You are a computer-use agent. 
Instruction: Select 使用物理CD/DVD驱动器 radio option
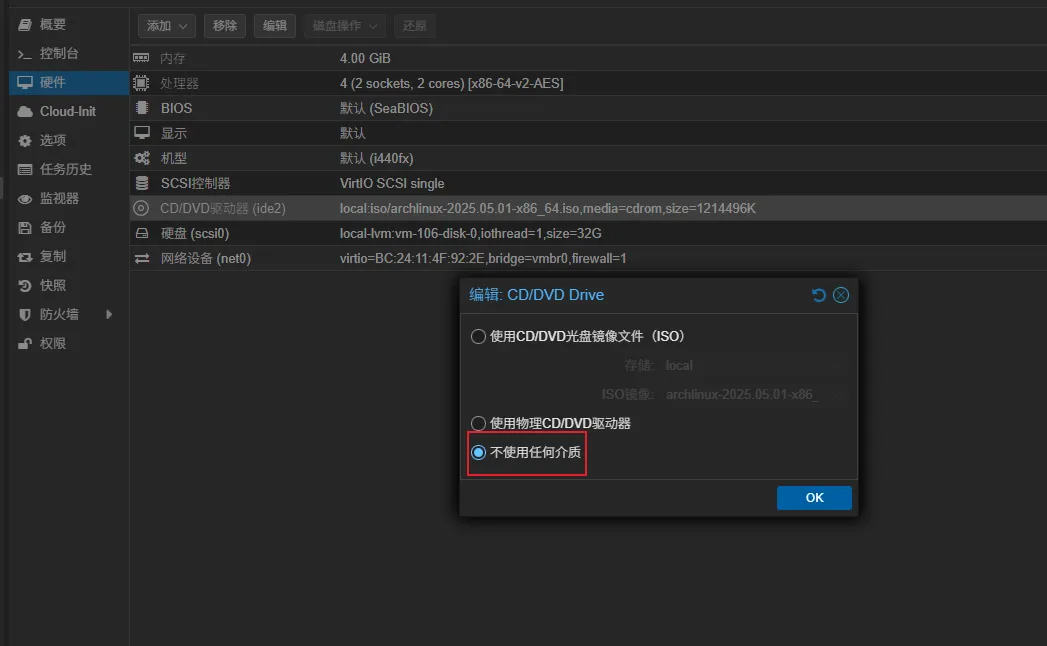[479, 423]
